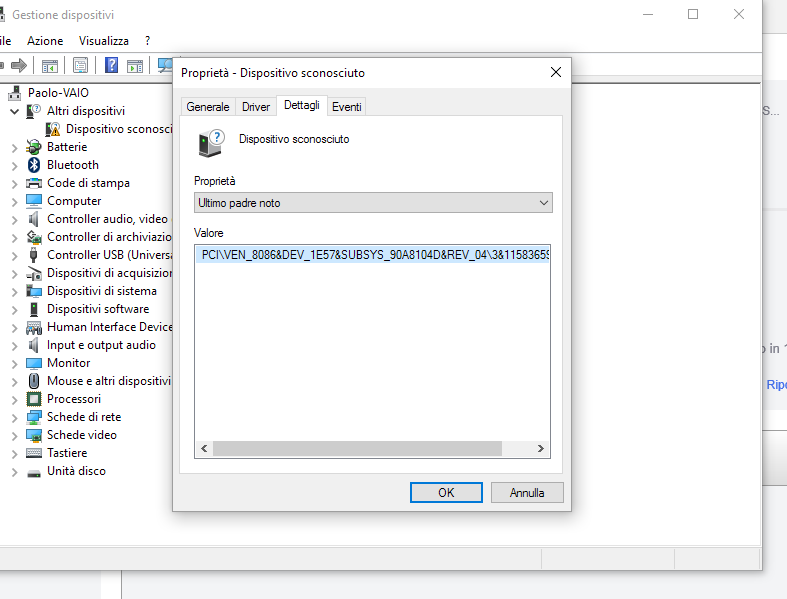Viewport: 787px width, 599px height.
Task: Open the Properties toolbar icon
Action: (x=80, y=66)
